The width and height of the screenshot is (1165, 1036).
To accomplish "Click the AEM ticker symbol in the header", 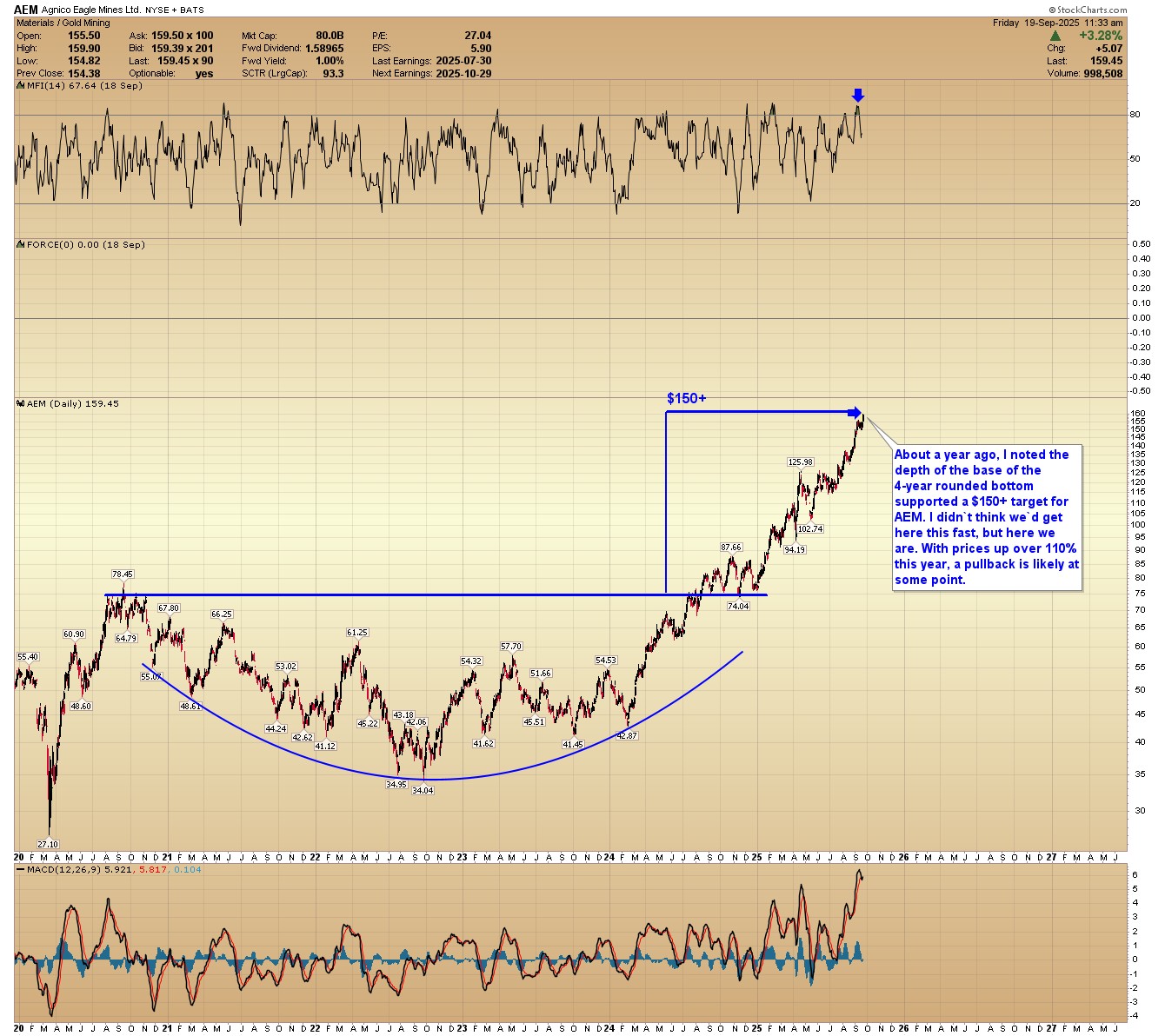I will (26, 10).
